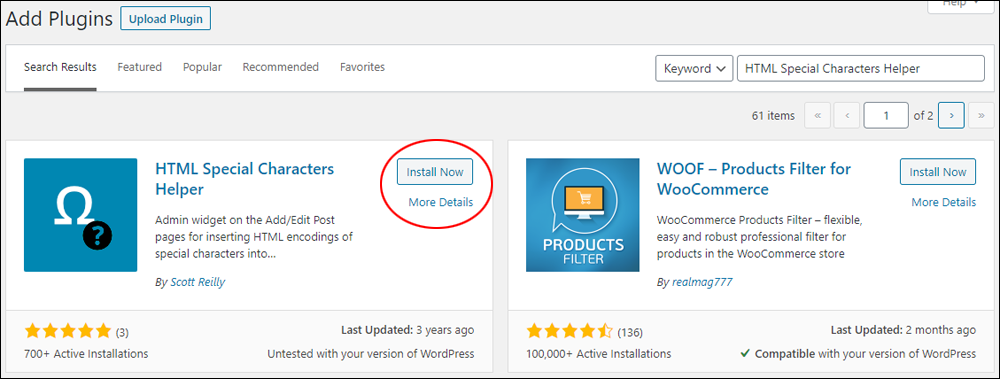Click 'Last Updated: 3 years ago' text
Viewport: 1000px width, 379px height.
[408, 331]
